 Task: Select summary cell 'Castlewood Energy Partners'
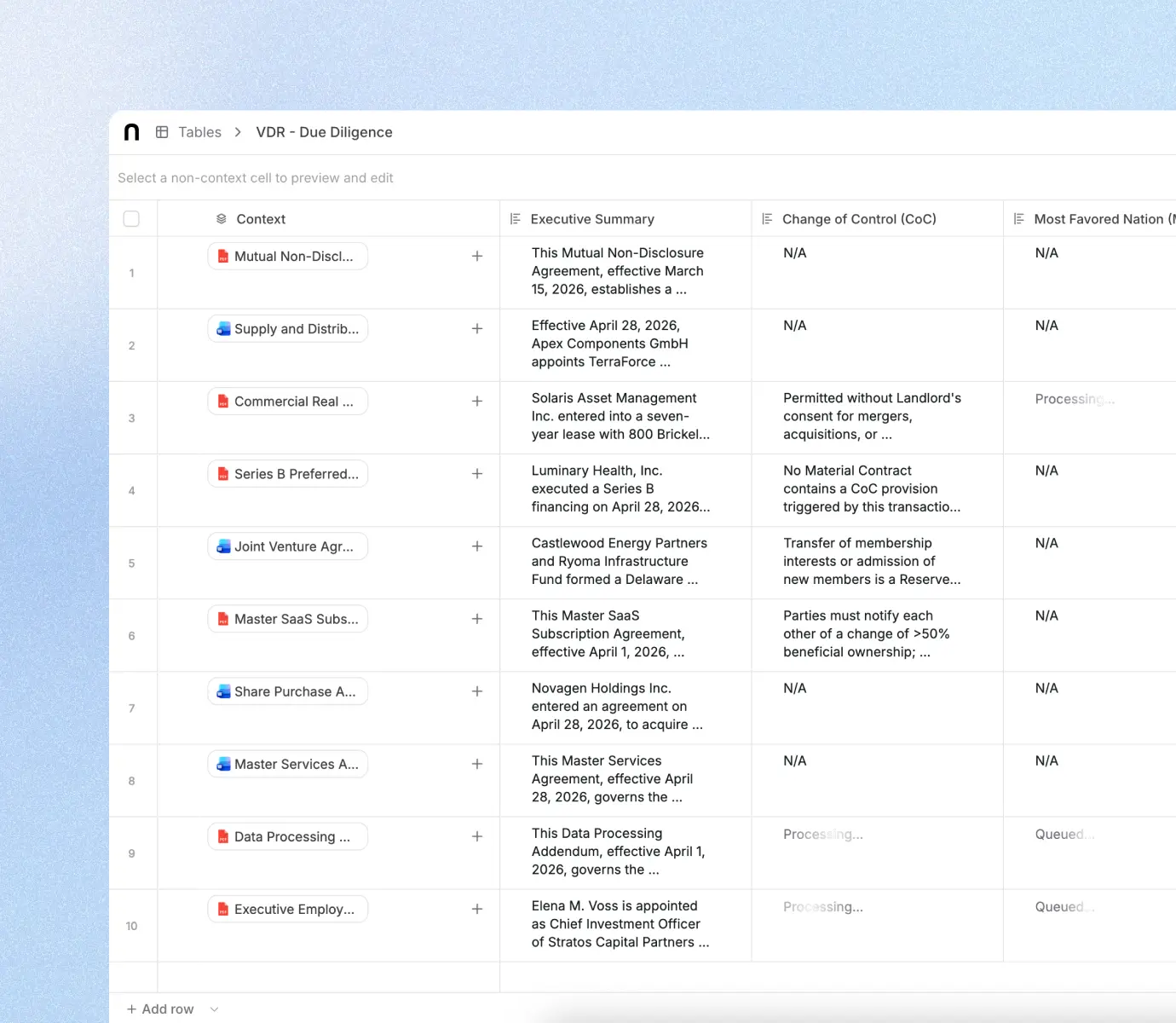[x=625, y=562]
